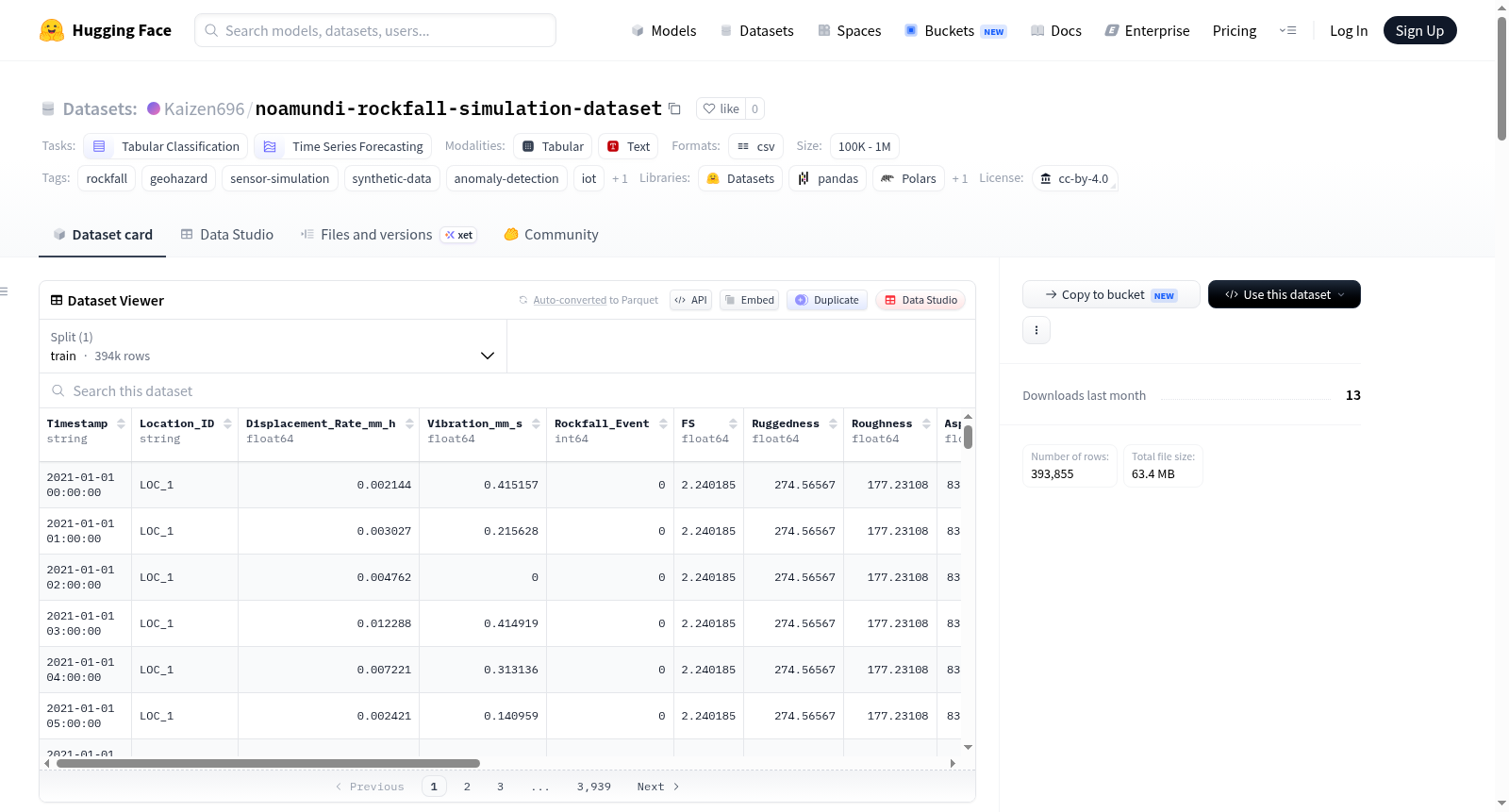Expand the Split train dropdown

[x=273, y=346]
